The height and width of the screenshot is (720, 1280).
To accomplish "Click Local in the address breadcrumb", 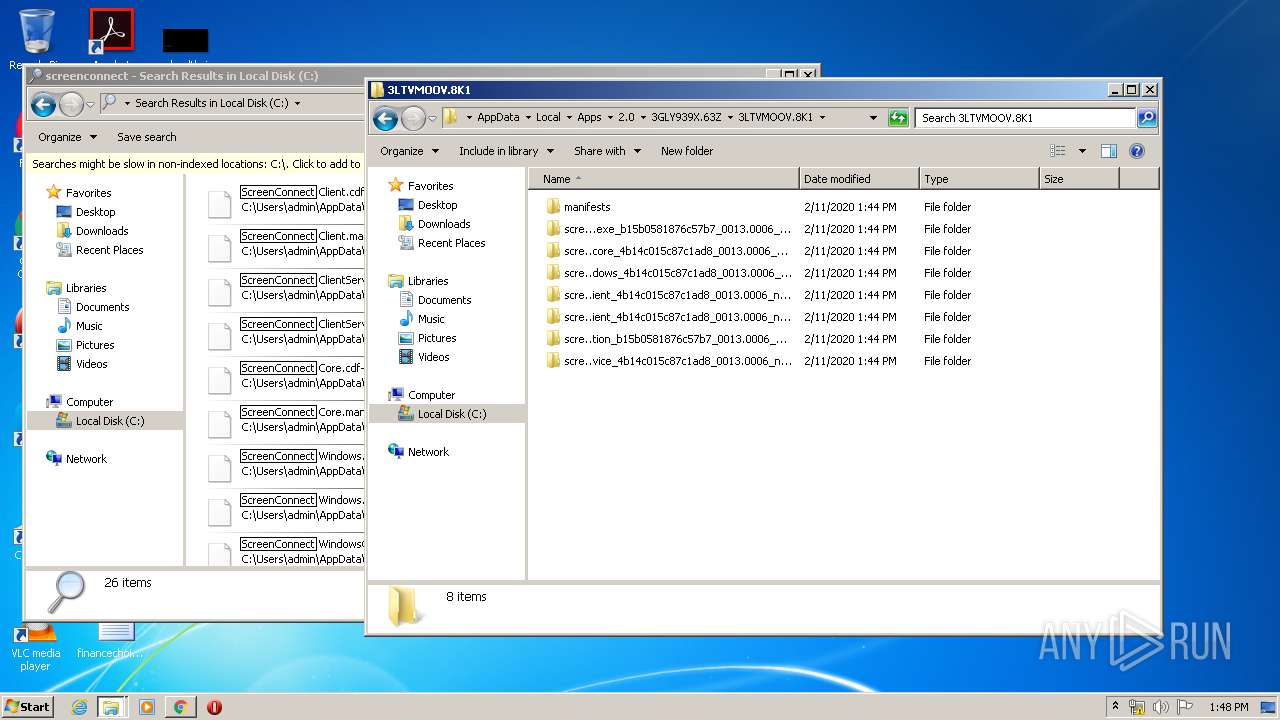I will pyautogui.click(x=548, y=117).
